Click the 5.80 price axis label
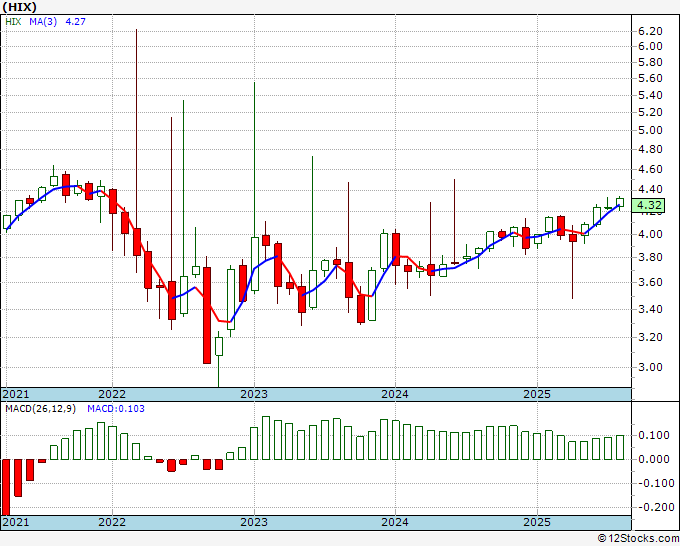 (x=650, y=62)
